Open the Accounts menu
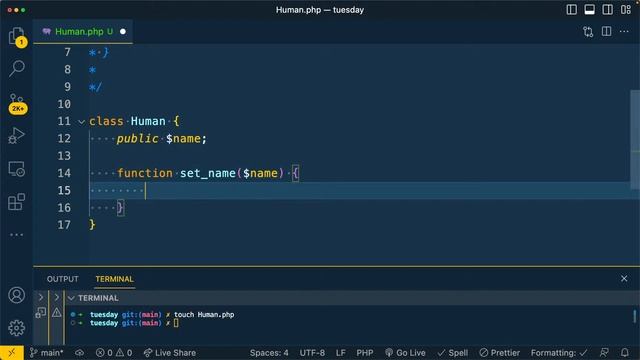 [x=16, y=295]
